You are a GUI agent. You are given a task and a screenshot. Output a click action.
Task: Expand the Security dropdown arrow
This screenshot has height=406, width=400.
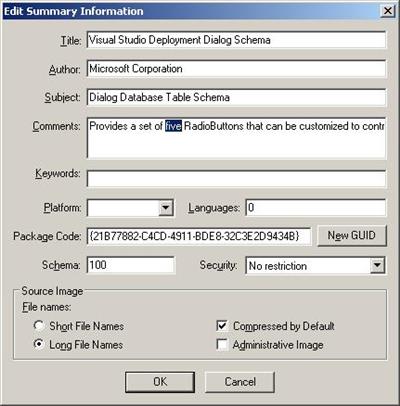click(378, 266)
